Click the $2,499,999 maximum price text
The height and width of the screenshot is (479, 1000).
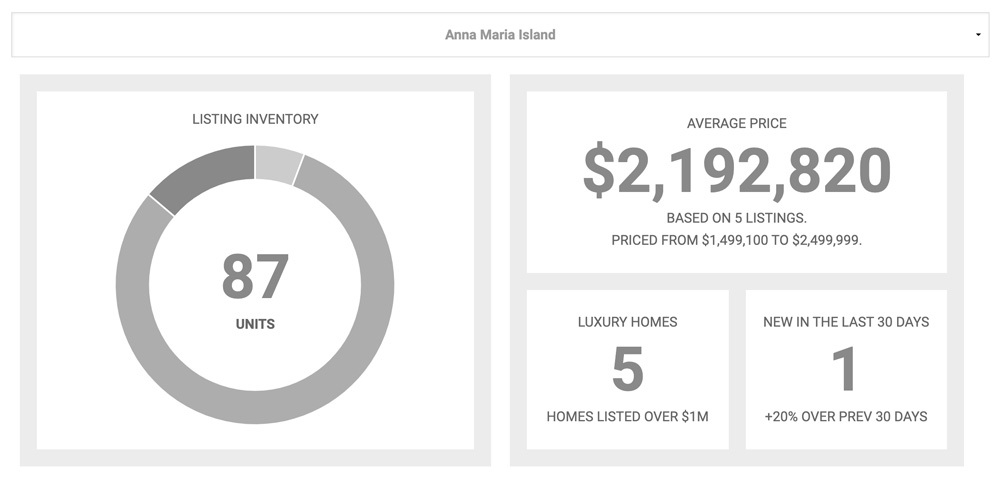(827, 241)
